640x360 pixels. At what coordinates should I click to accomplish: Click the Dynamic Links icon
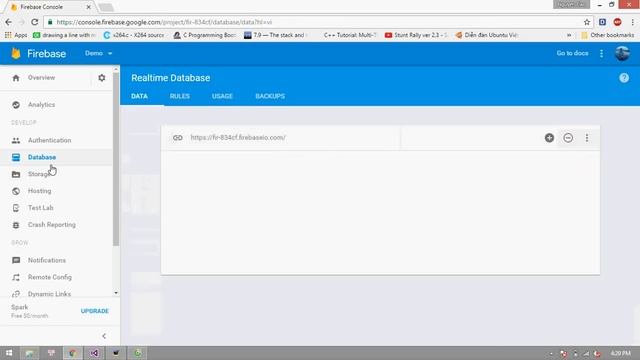(x=16, y=294)
